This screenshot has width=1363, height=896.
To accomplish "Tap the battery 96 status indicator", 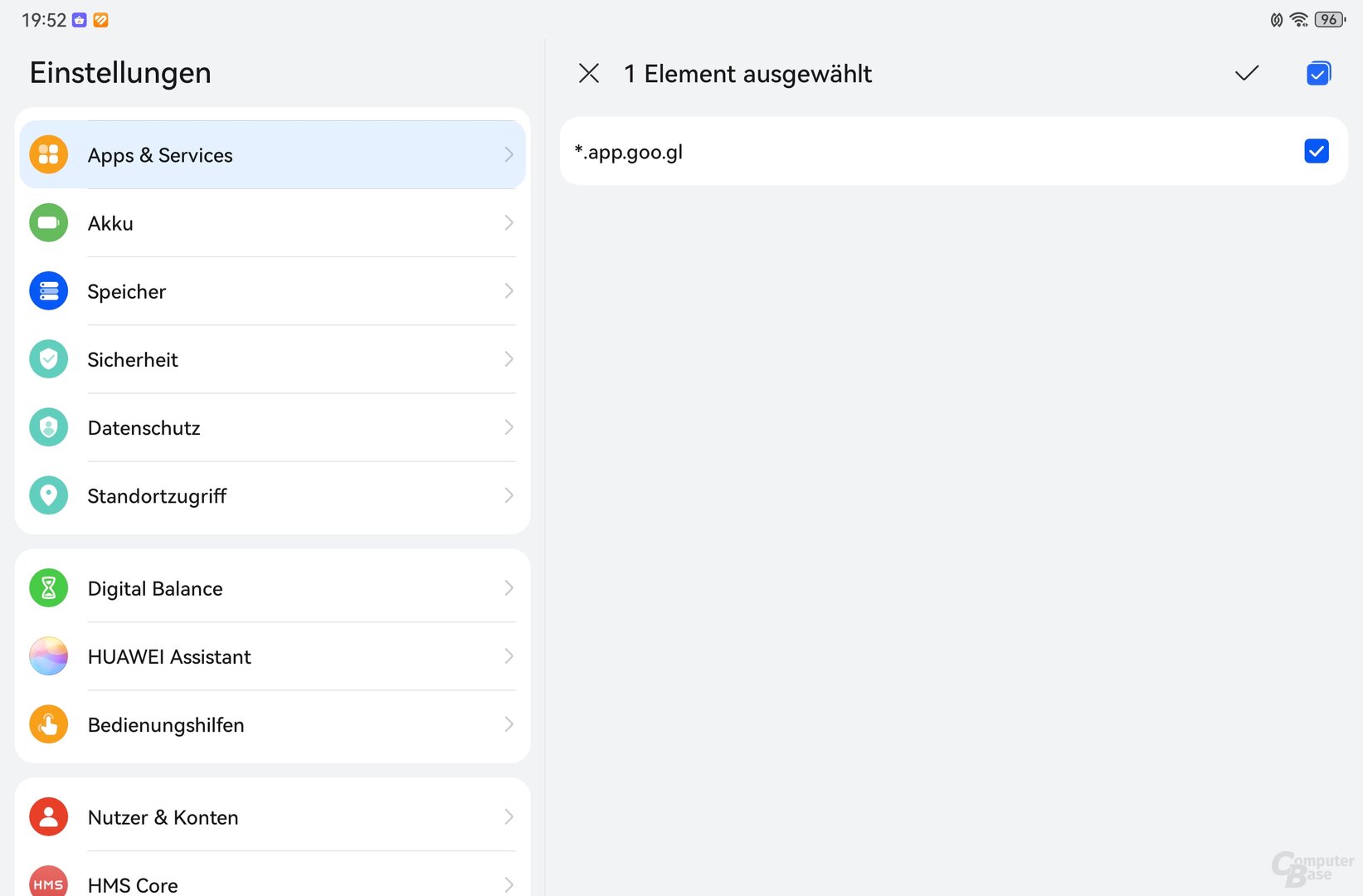I will click(x=1330, y=19).
